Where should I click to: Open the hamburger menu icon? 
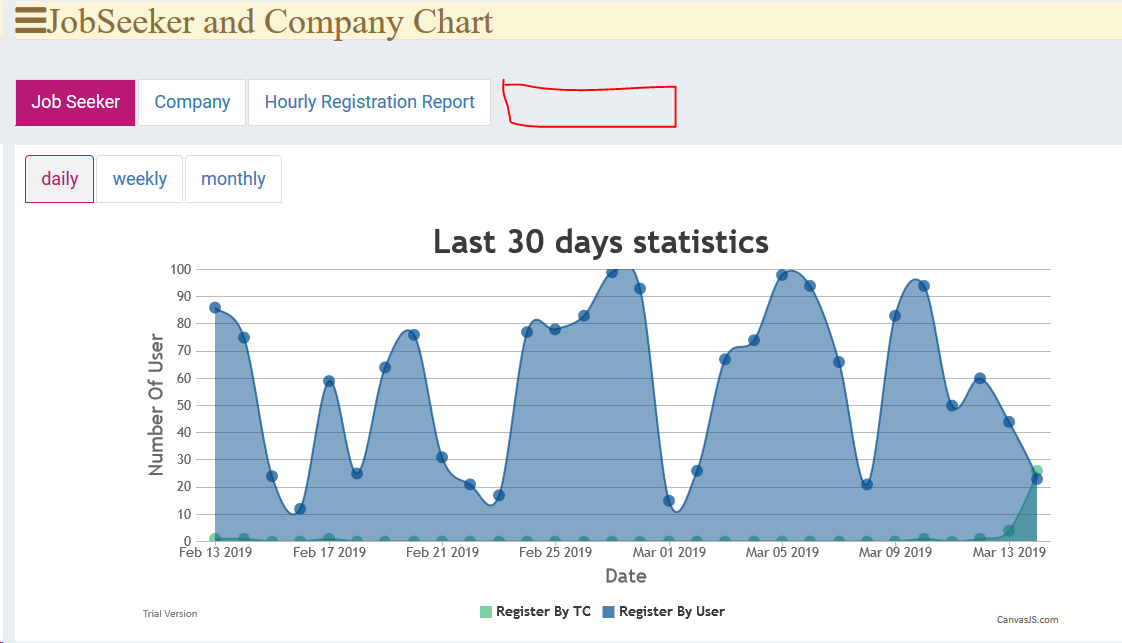pos(30,19)
